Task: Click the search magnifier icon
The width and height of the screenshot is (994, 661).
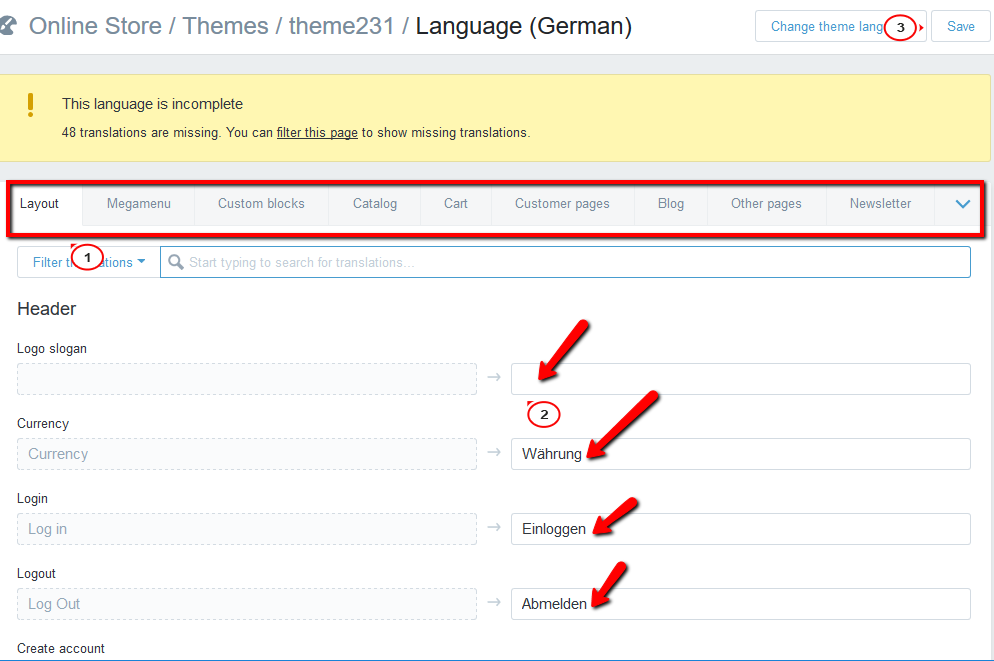Action: coord(176,262)
